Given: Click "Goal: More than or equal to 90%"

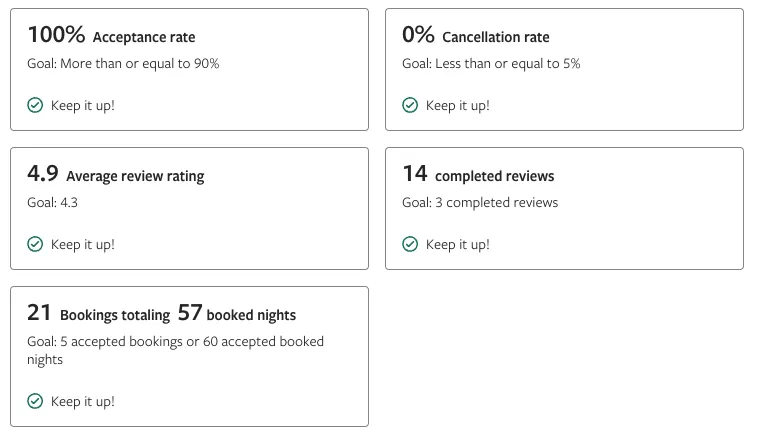Looking at the screenshot, I should [x=123, y=64].
